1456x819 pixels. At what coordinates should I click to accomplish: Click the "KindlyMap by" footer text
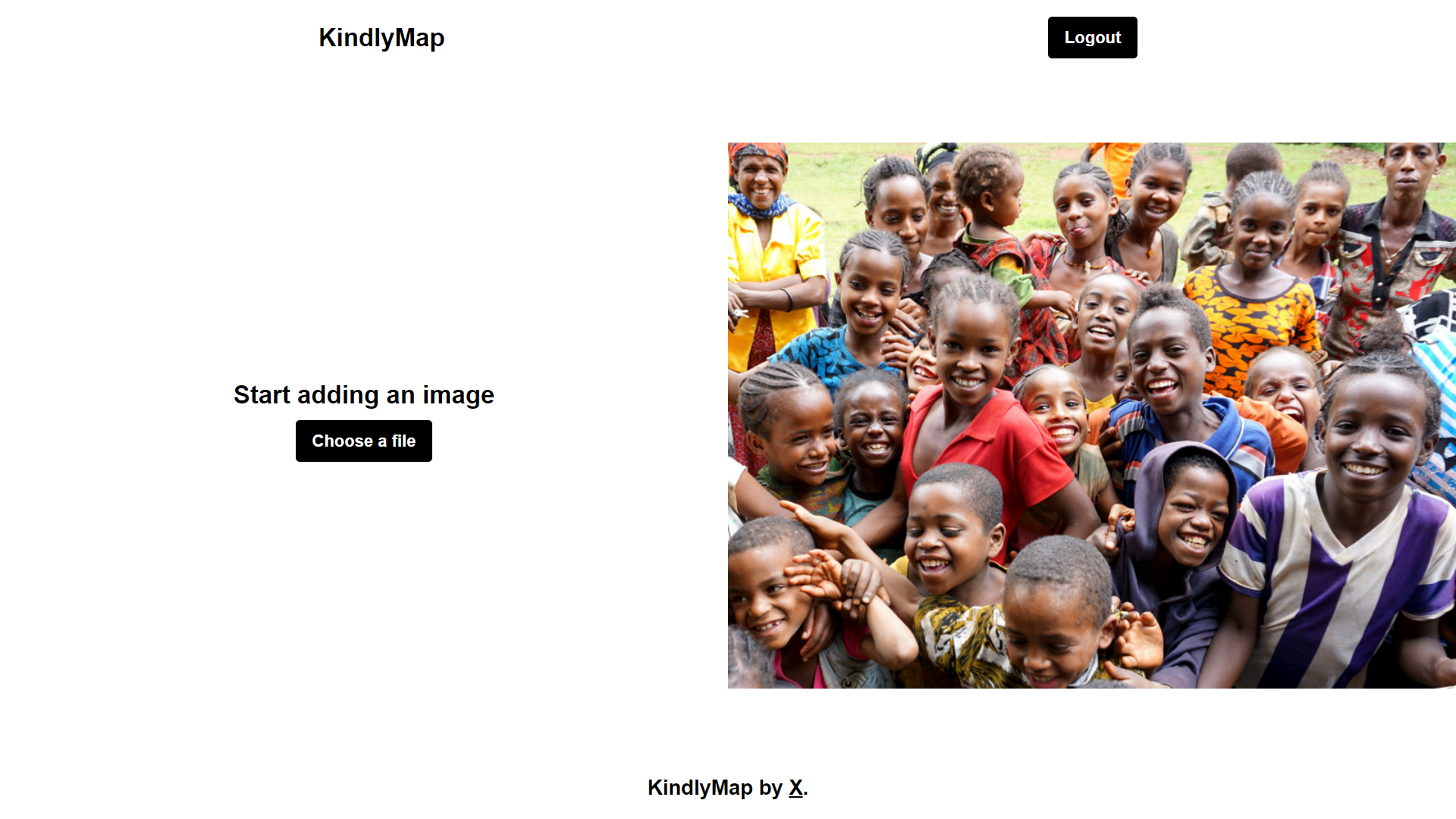coord(715,788)
